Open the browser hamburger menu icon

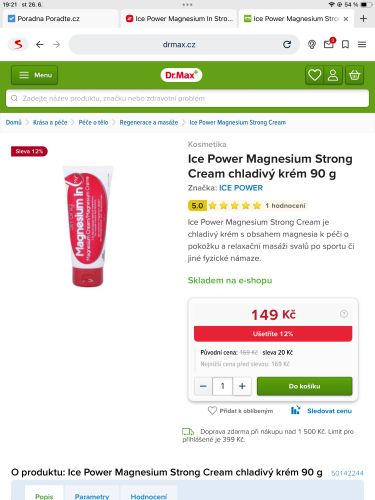coord(362,44)
